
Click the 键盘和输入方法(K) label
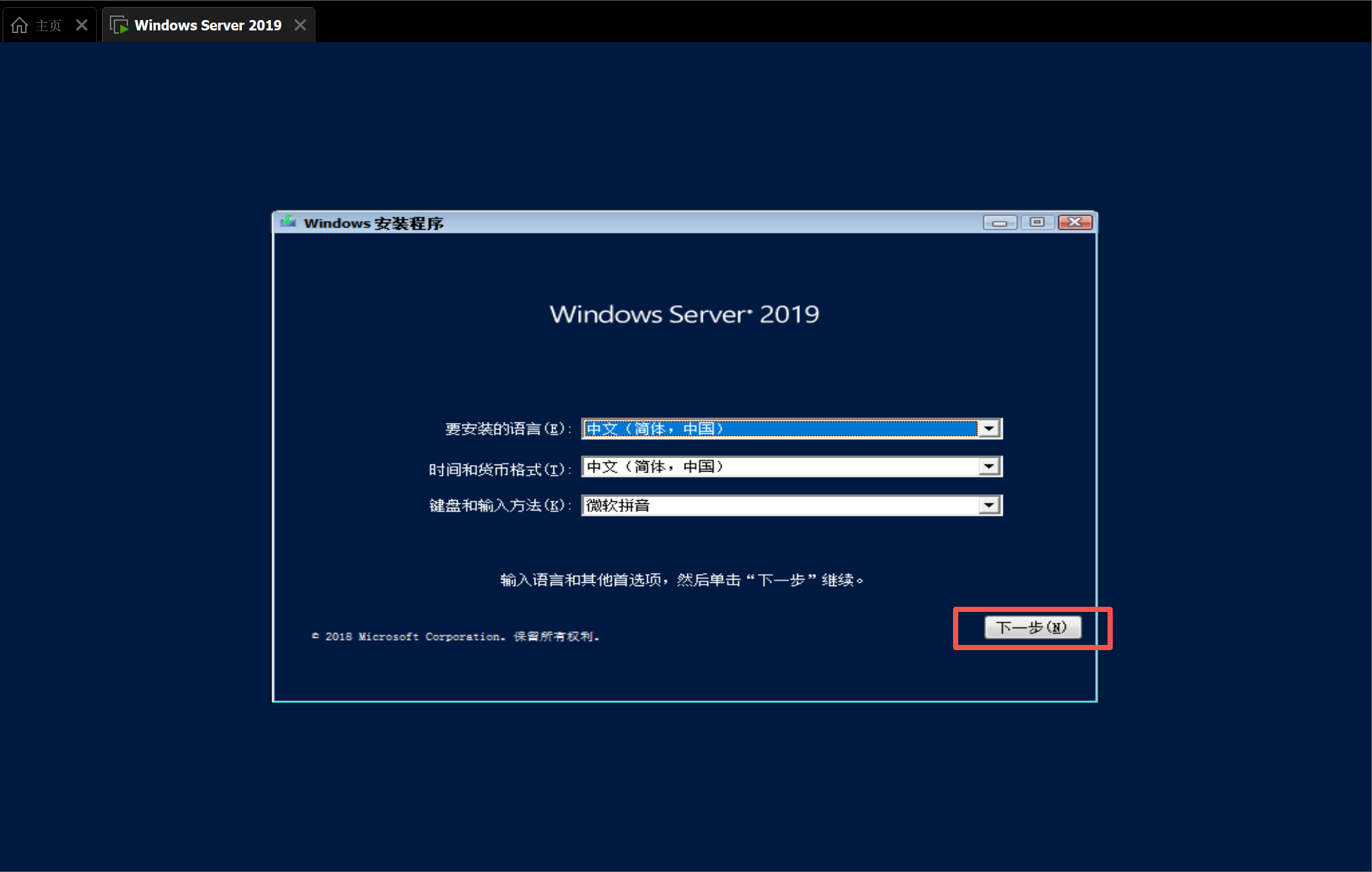(x=500, y=505)
